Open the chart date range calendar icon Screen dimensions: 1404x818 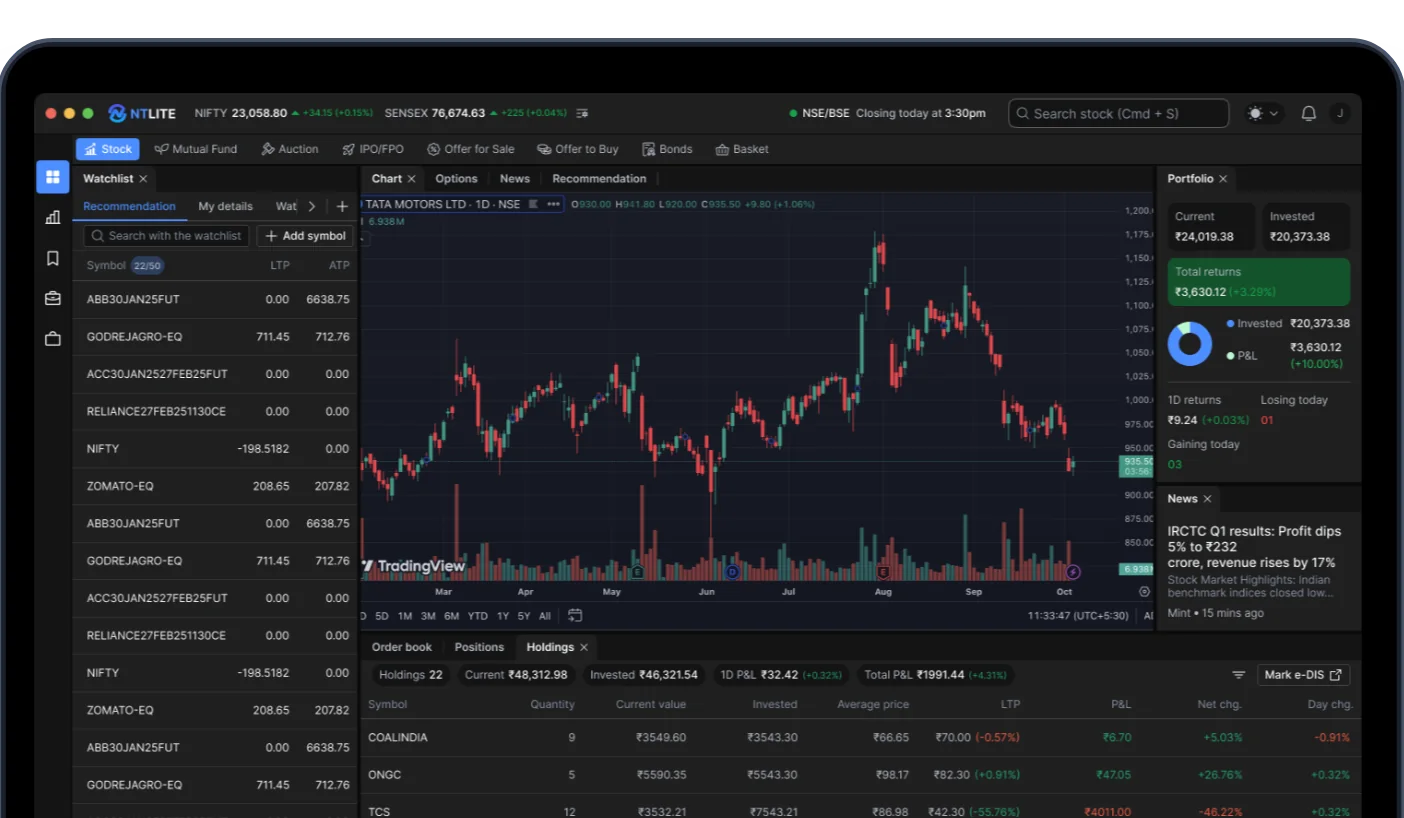(x=575, y=616)
